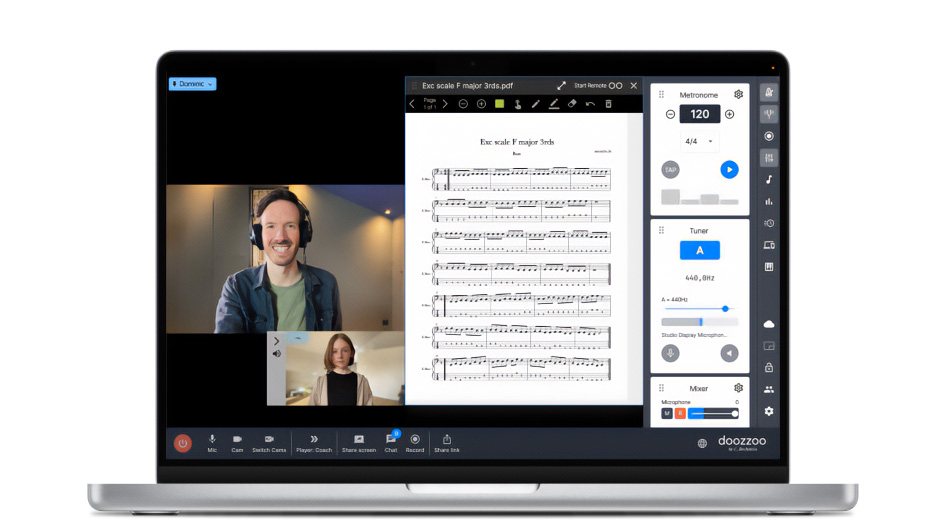Toggle the Cam button on bottom bar
This screenshot has width=946, height=532.
click(x=237, y=440)
